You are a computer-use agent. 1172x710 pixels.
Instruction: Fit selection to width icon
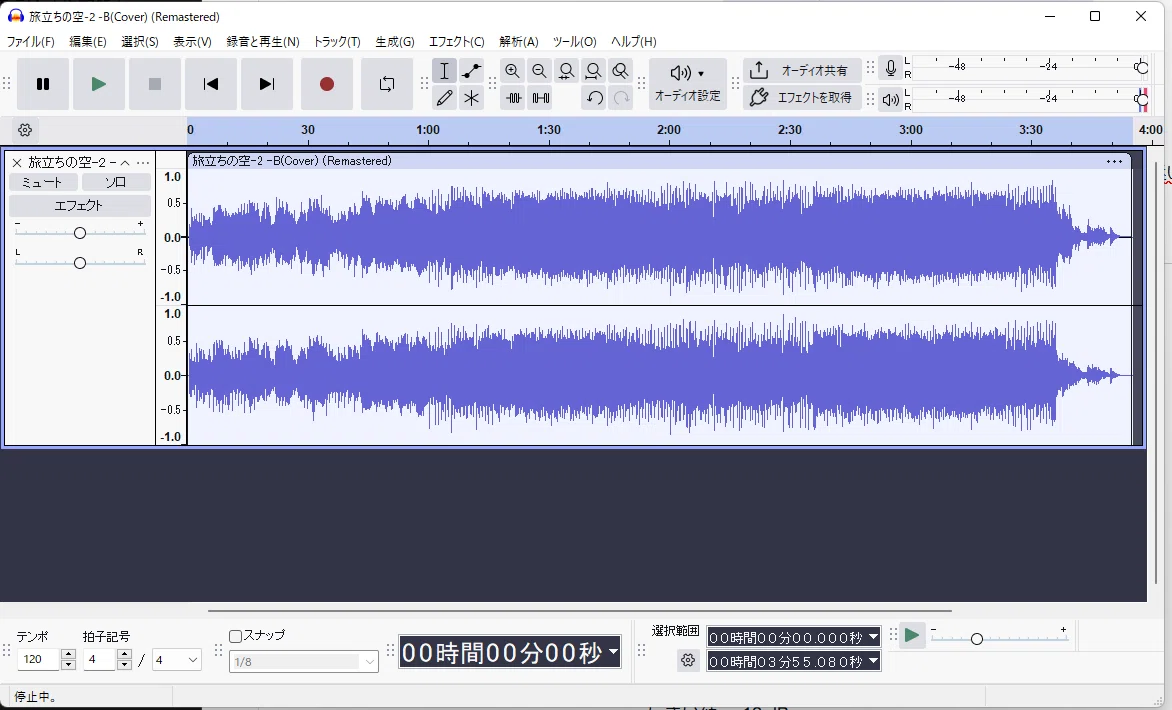567,71
